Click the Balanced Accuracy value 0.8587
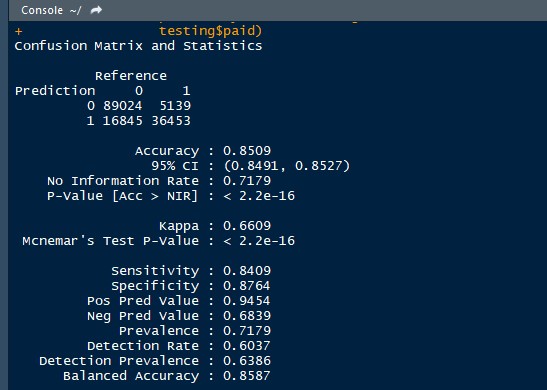547x390 pixels. (x=247, y=376)
